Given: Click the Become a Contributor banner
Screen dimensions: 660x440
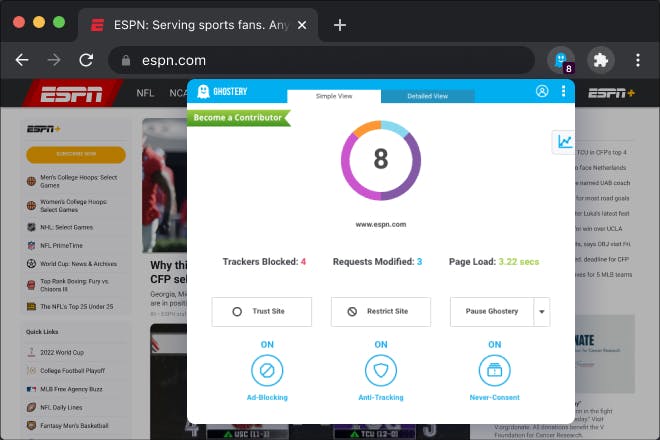Looking at the screenshot, I should [x=238, y=117].
